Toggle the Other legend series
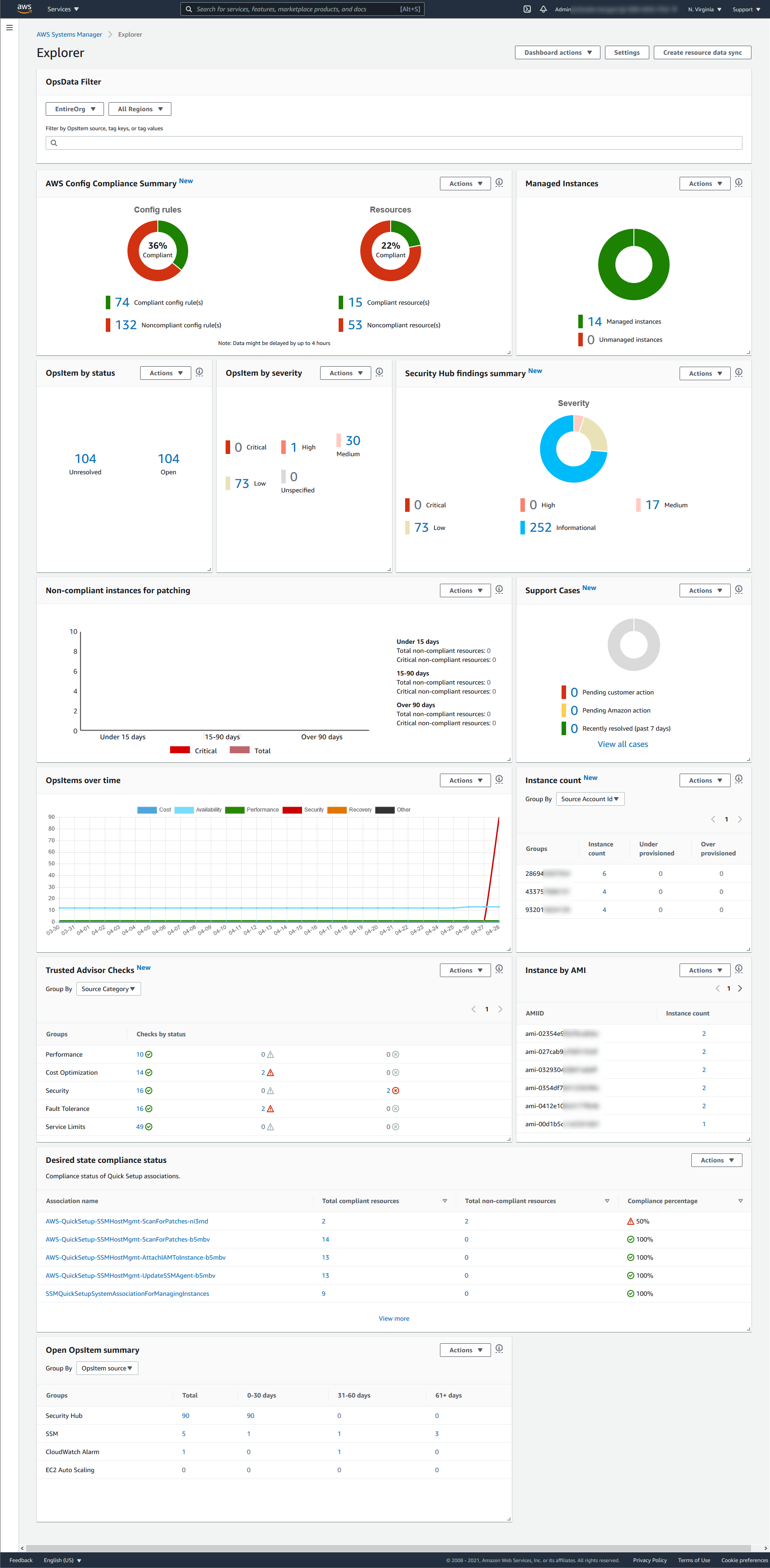This screenshot has width=770, height=1568. point(393,810)
